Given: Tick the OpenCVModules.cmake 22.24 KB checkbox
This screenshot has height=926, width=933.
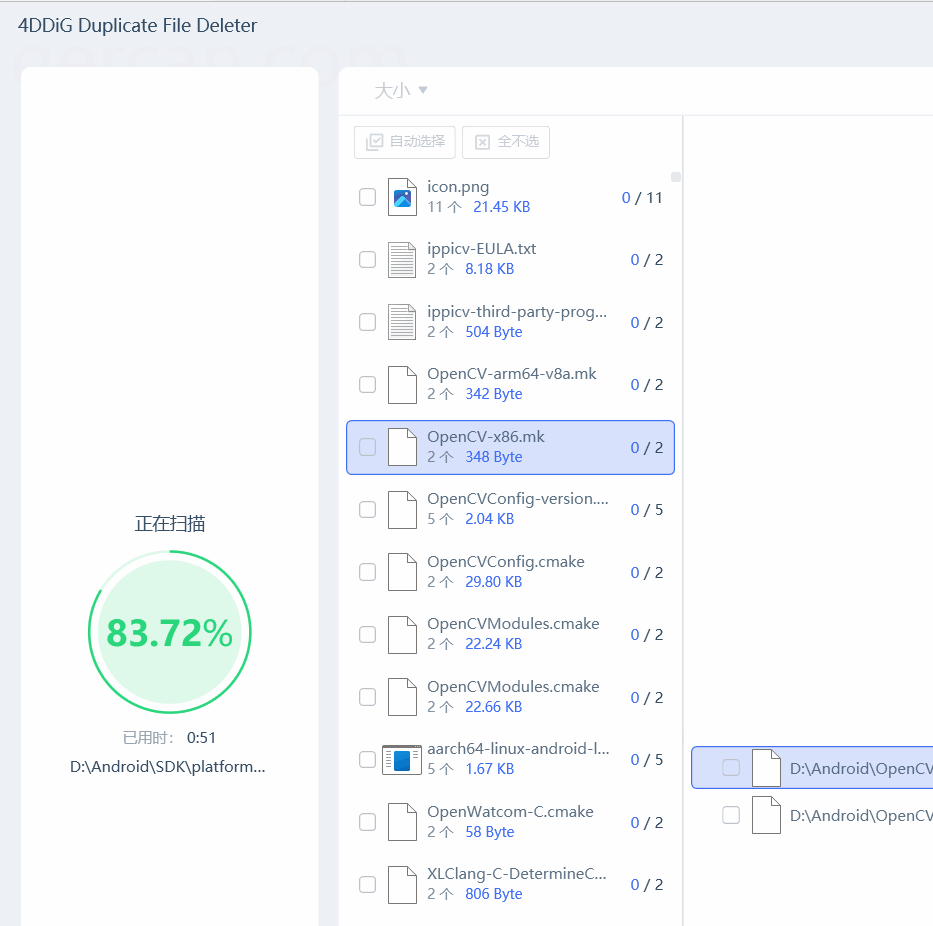Looking at the screenshot, I should pos(368,634).
